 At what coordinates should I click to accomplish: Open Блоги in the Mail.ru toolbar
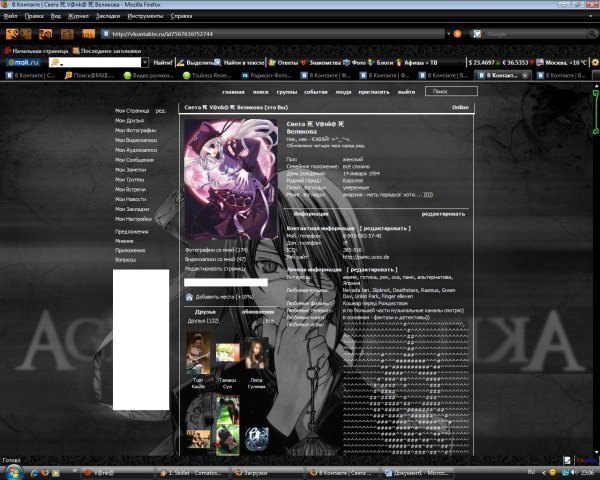click(381, 62)
